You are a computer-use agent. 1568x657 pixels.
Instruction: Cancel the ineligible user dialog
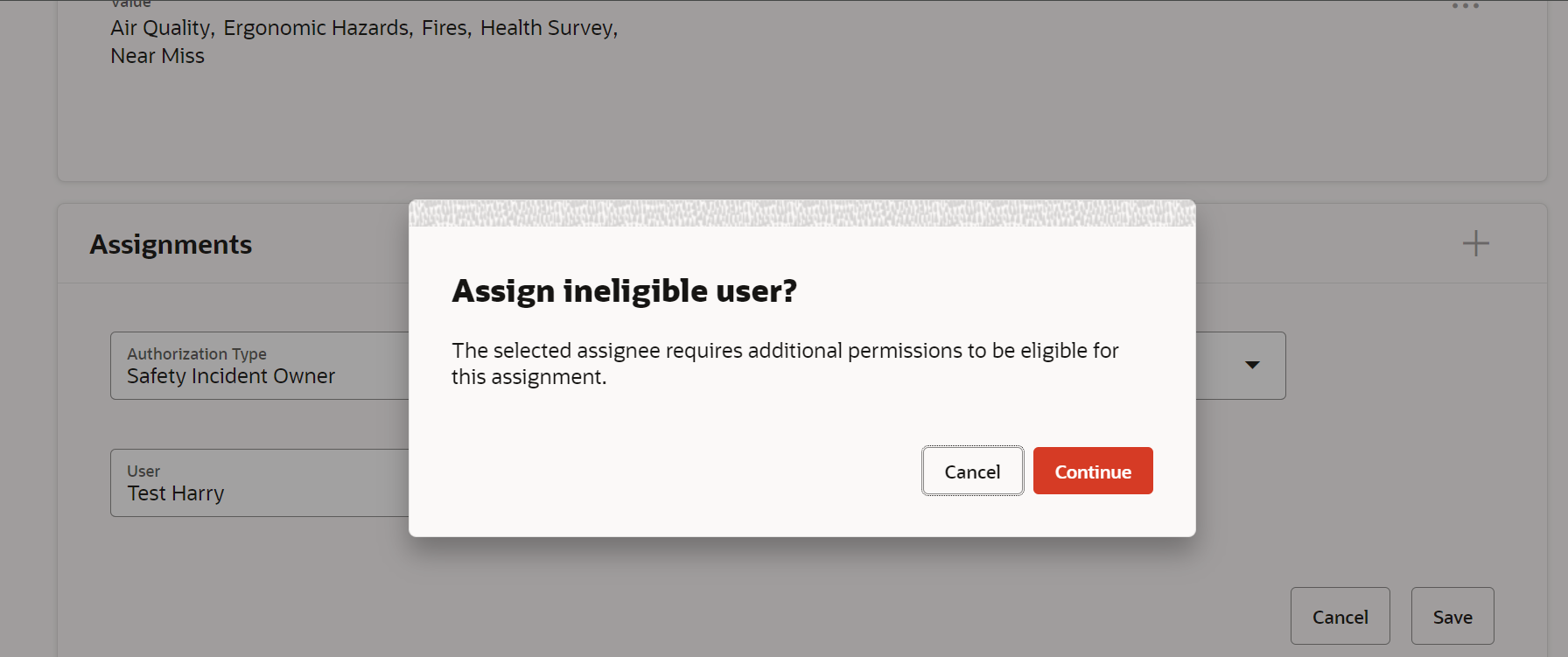tap(972, 471)
